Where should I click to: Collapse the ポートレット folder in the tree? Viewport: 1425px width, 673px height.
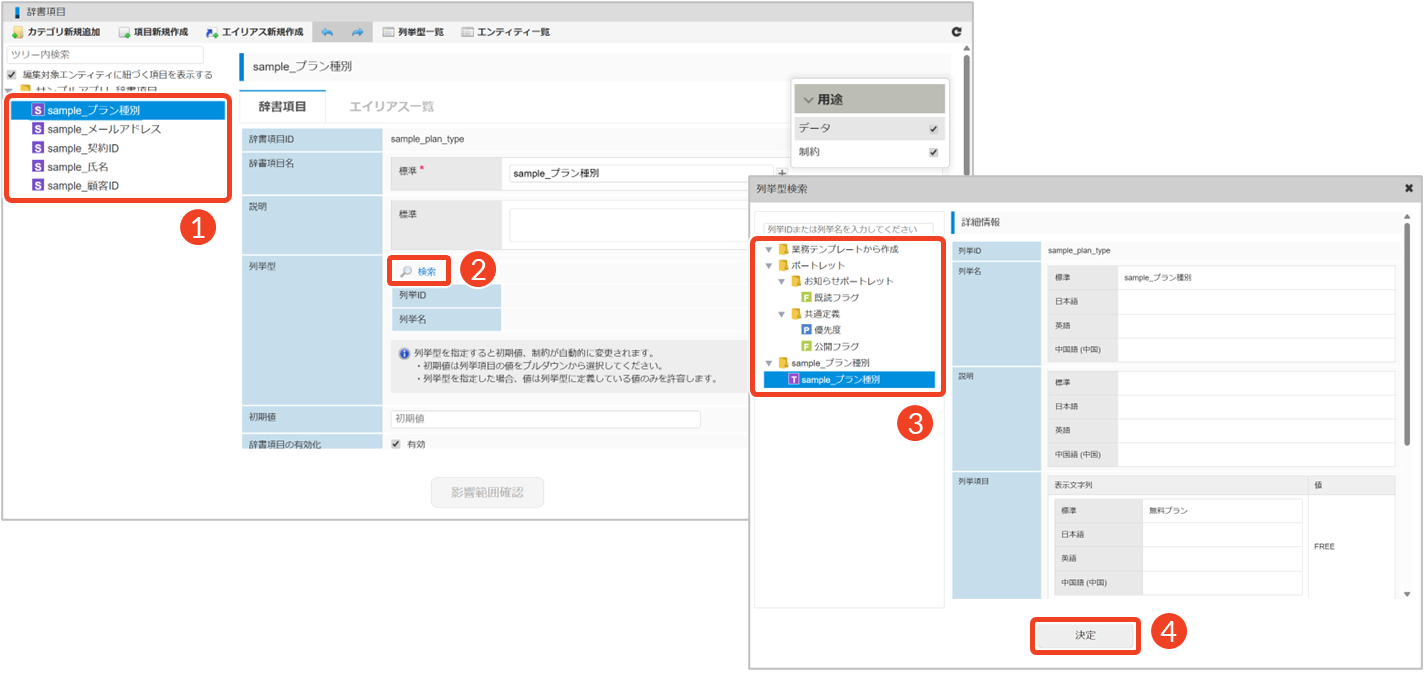click(x=768, y=265)
